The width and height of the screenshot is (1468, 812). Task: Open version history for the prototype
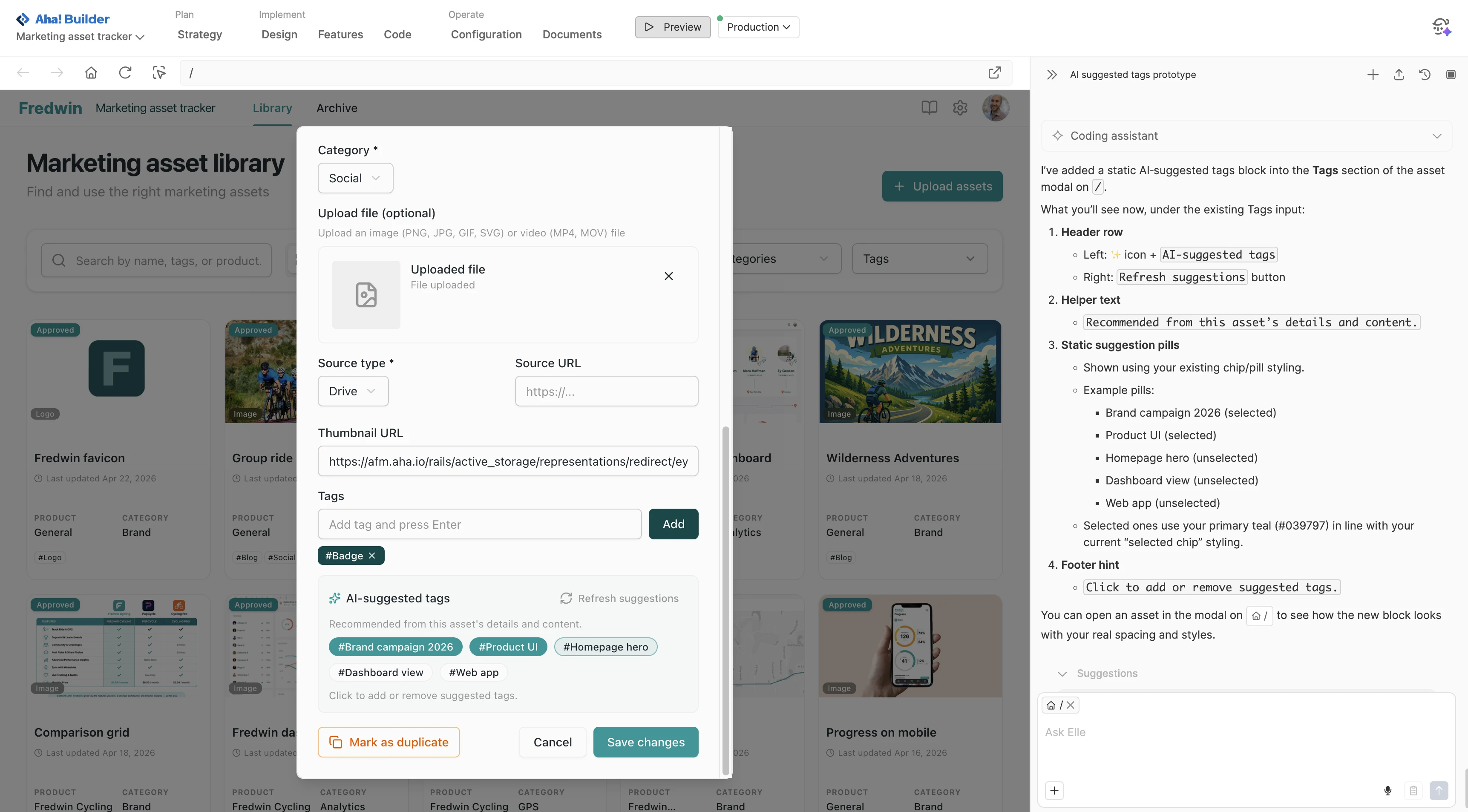pos(1425,75)
